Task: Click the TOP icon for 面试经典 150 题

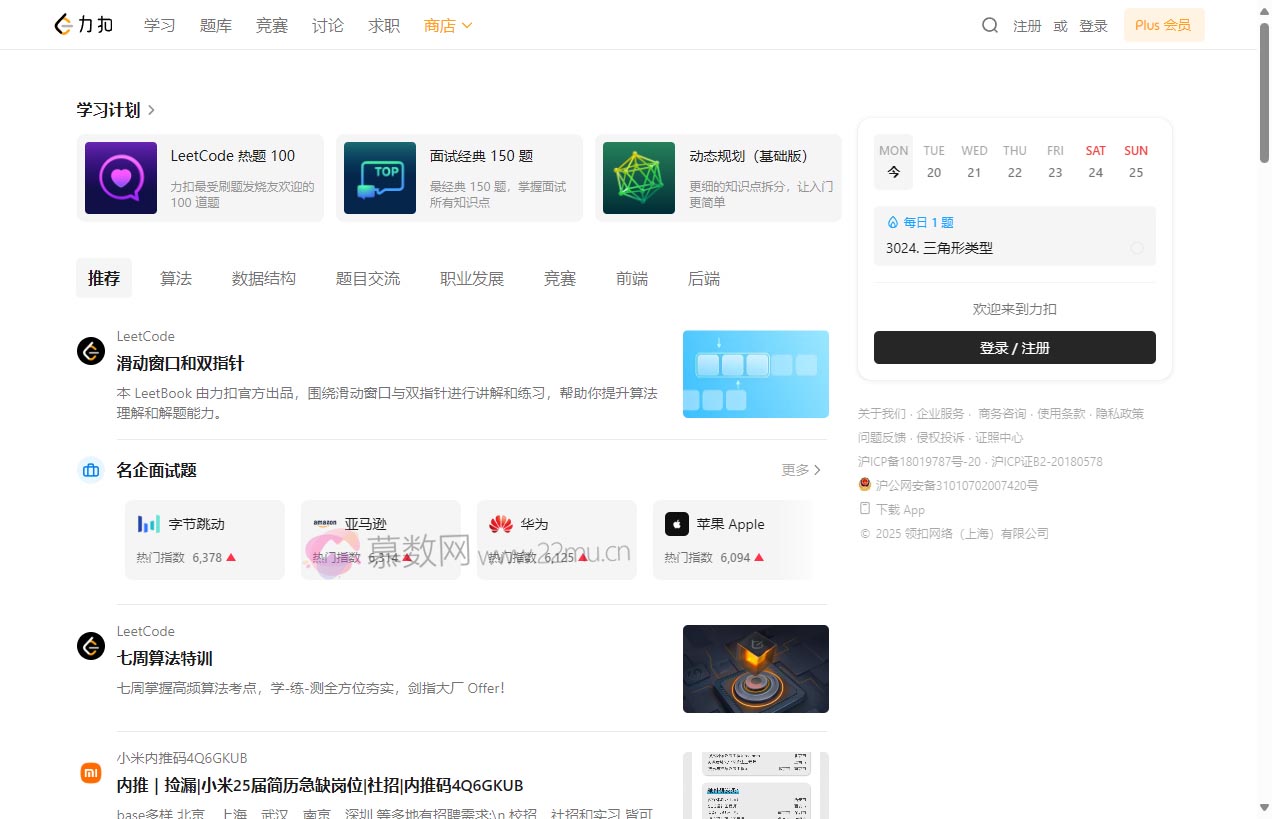Action: coord(380,177)
